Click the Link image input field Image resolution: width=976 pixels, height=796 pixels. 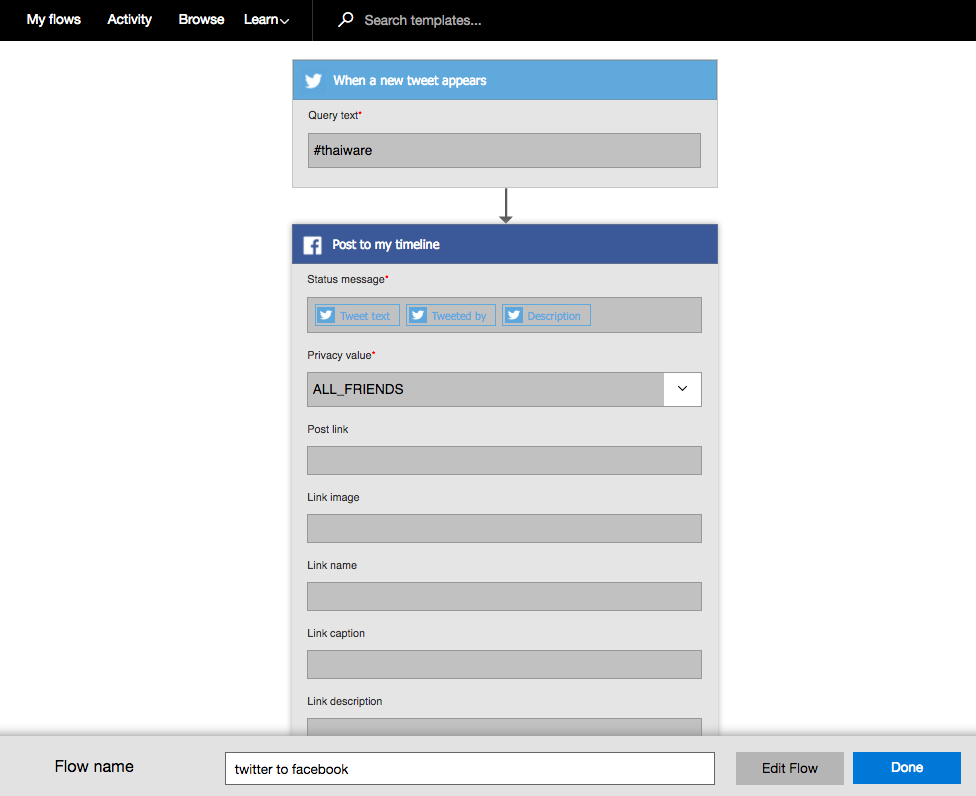point(504,528)
